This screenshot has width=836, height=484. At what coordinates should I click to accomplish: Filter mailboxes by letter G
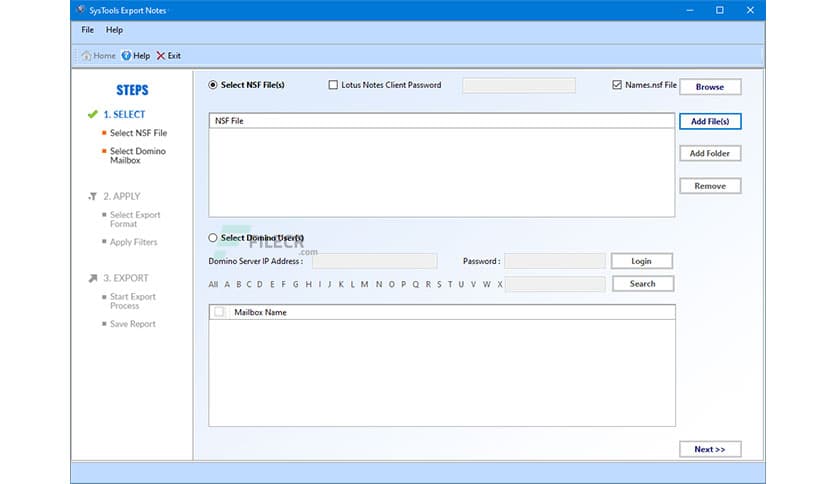[295, 285]
